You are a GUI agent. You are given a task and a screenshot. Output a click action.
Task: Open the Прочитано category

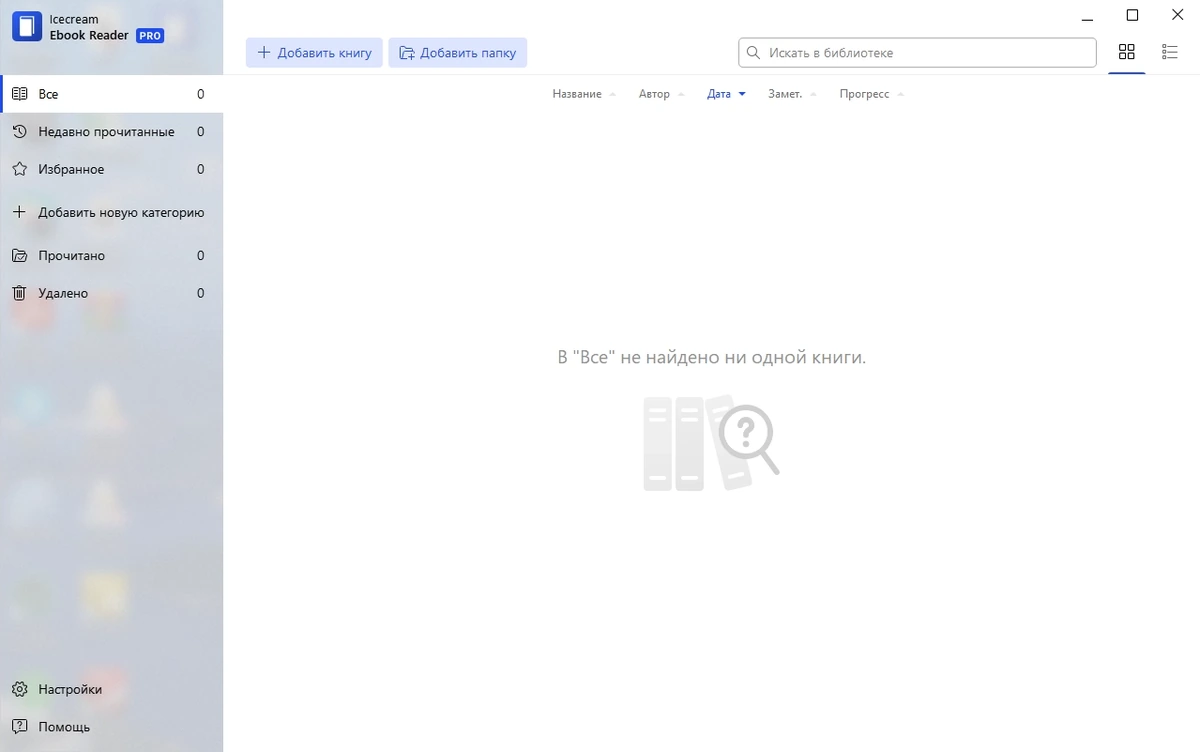112,256
